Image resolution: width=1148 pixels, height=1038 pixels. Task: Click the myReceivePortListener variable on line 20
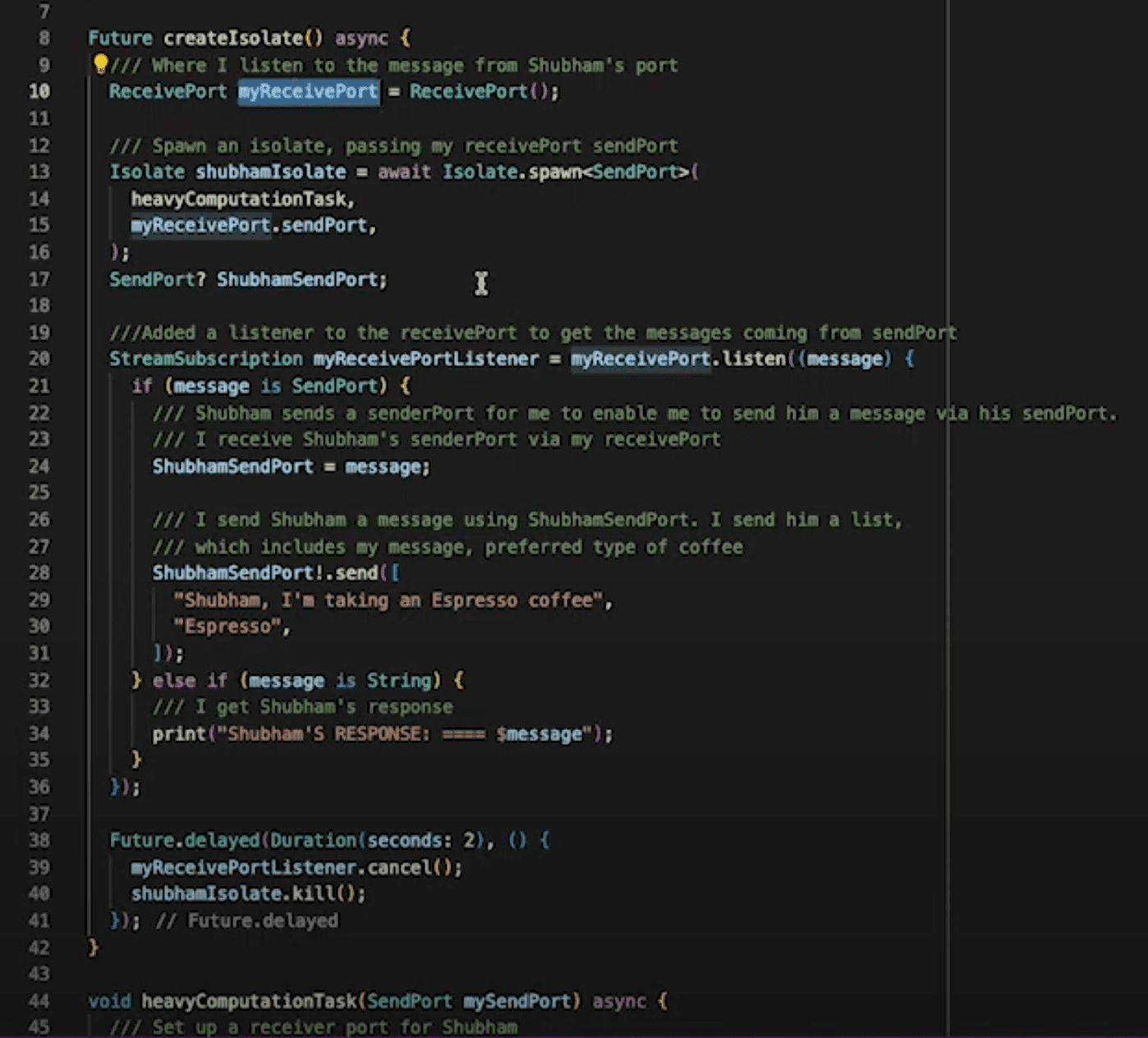coord(425,359)
